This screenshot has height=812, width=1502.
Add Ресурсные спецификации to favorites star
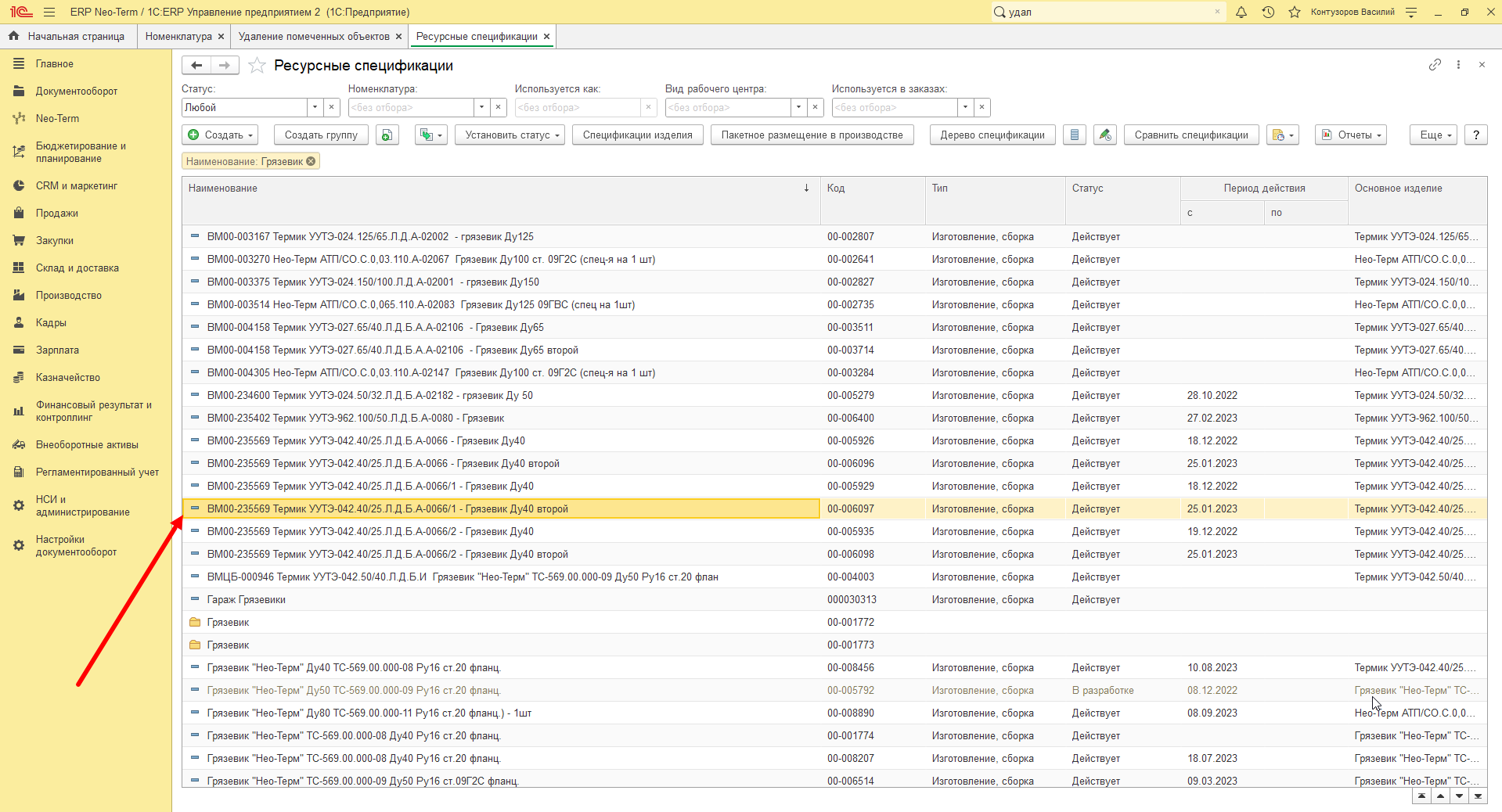(x=257, y=66)
